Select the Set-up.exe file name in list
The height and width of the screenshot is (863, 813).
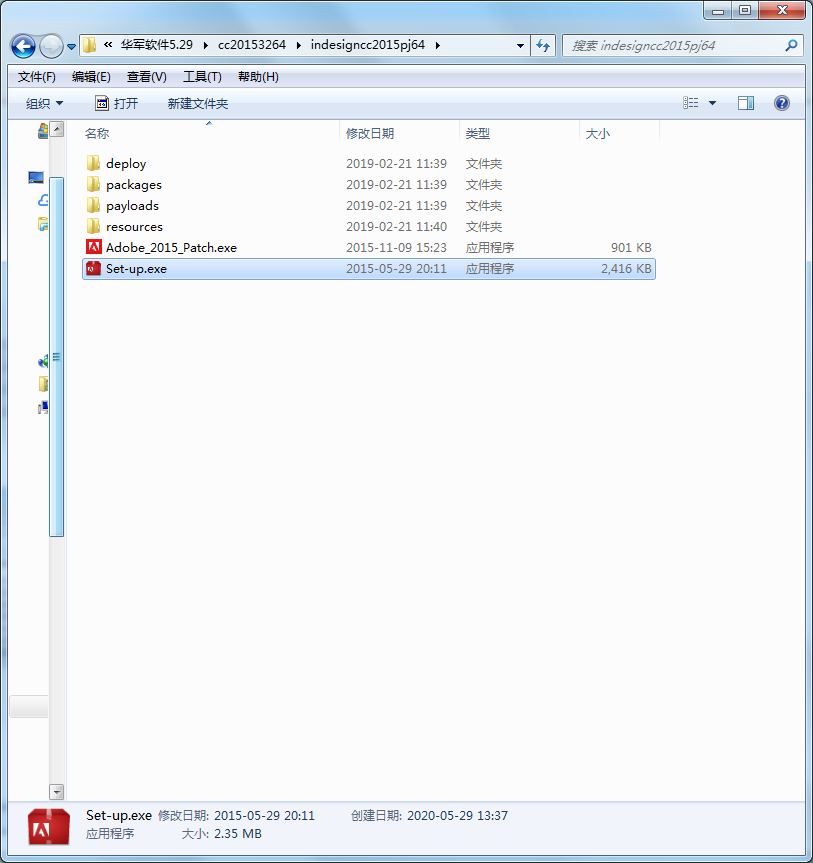pyautogui.click(x=136, y=269)
